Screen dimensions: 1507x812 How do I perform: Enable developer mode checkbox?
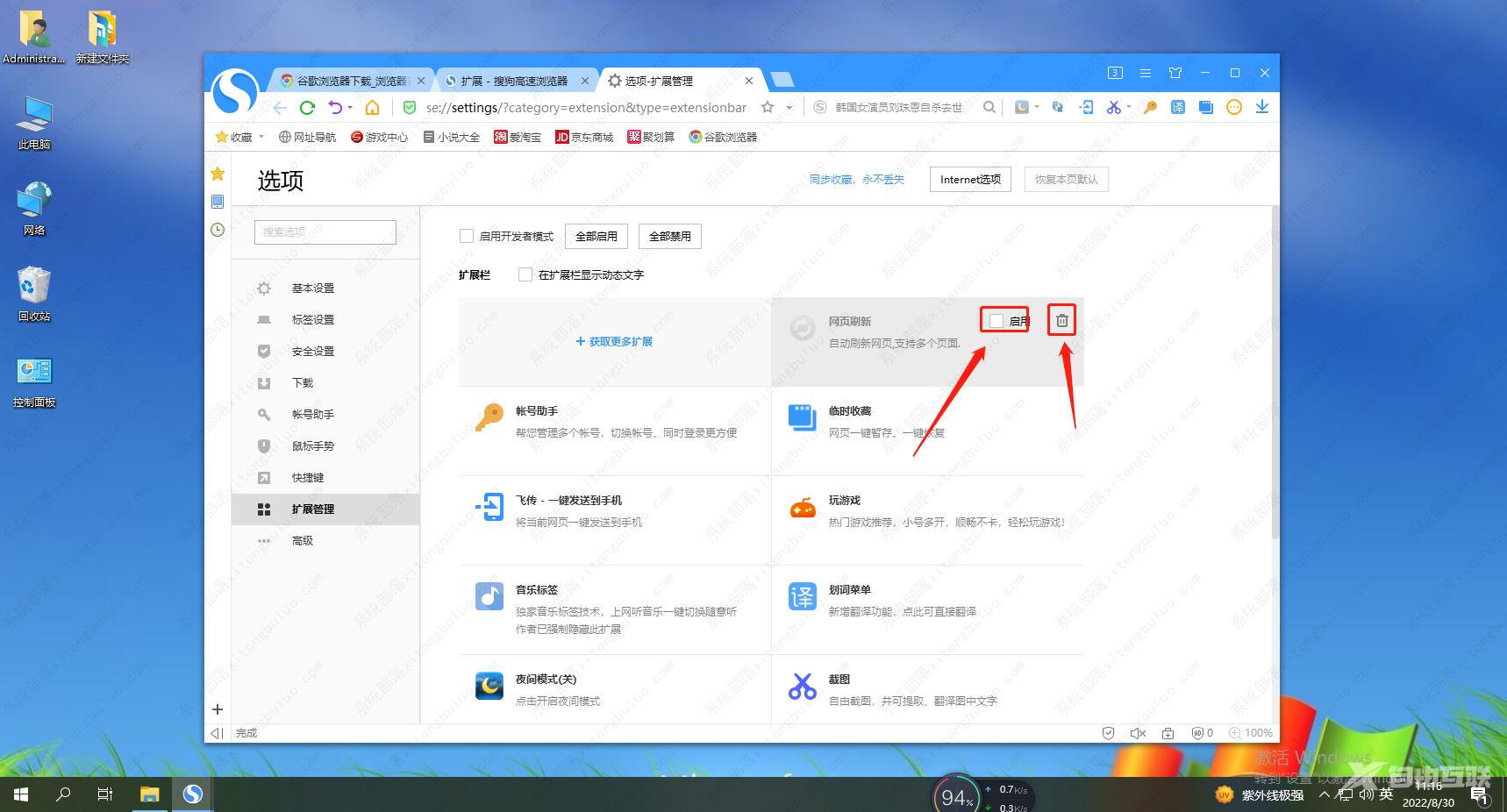coord(467,236)
